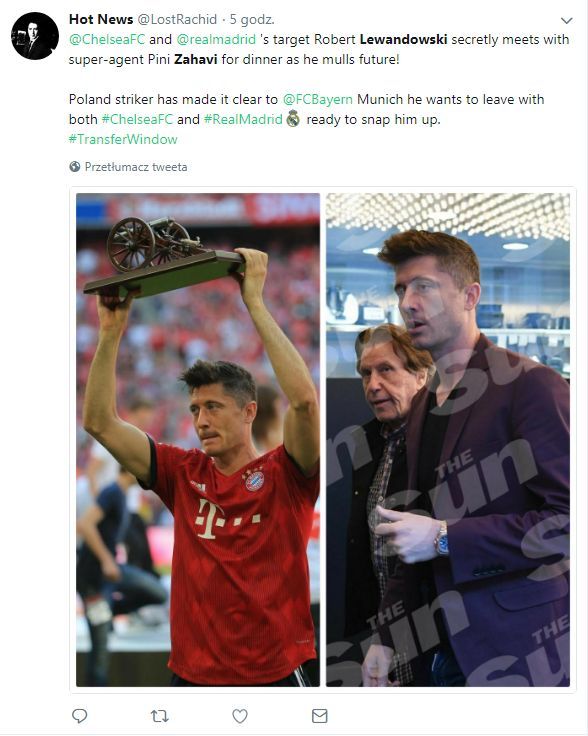Retweet this post with the arrows icon
Image resolution: width=588 pixels, height=736 pixels.
pos(160,716)
